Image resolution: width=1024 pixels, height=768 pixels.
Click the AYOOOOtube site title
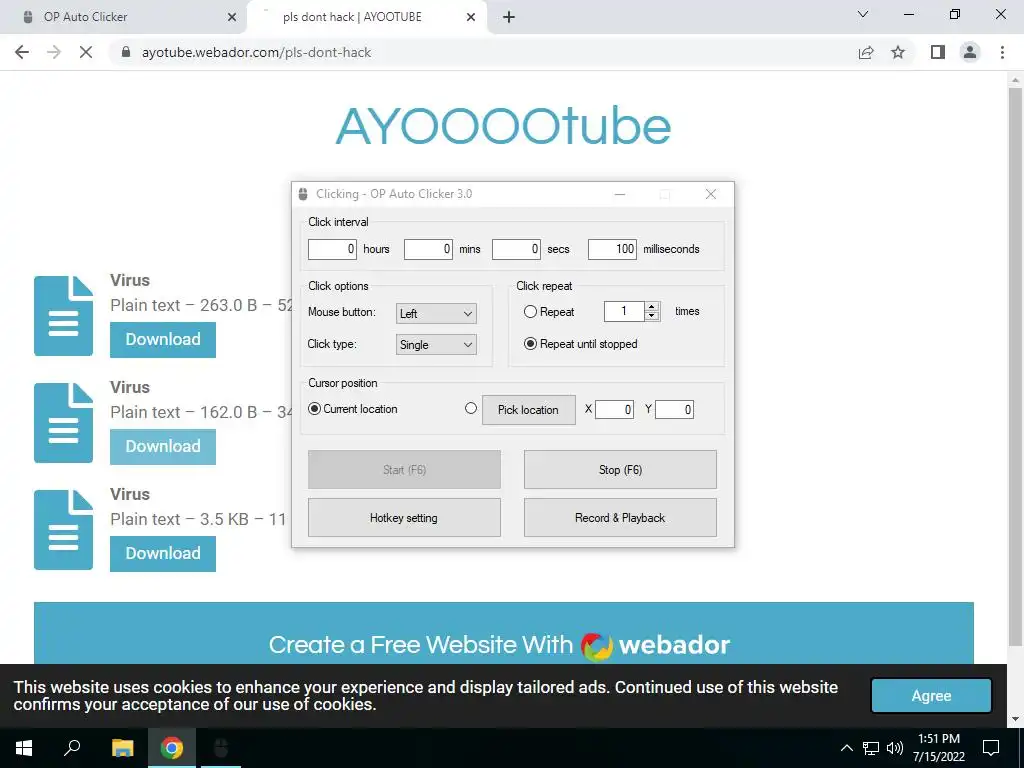tap(503, 126)
